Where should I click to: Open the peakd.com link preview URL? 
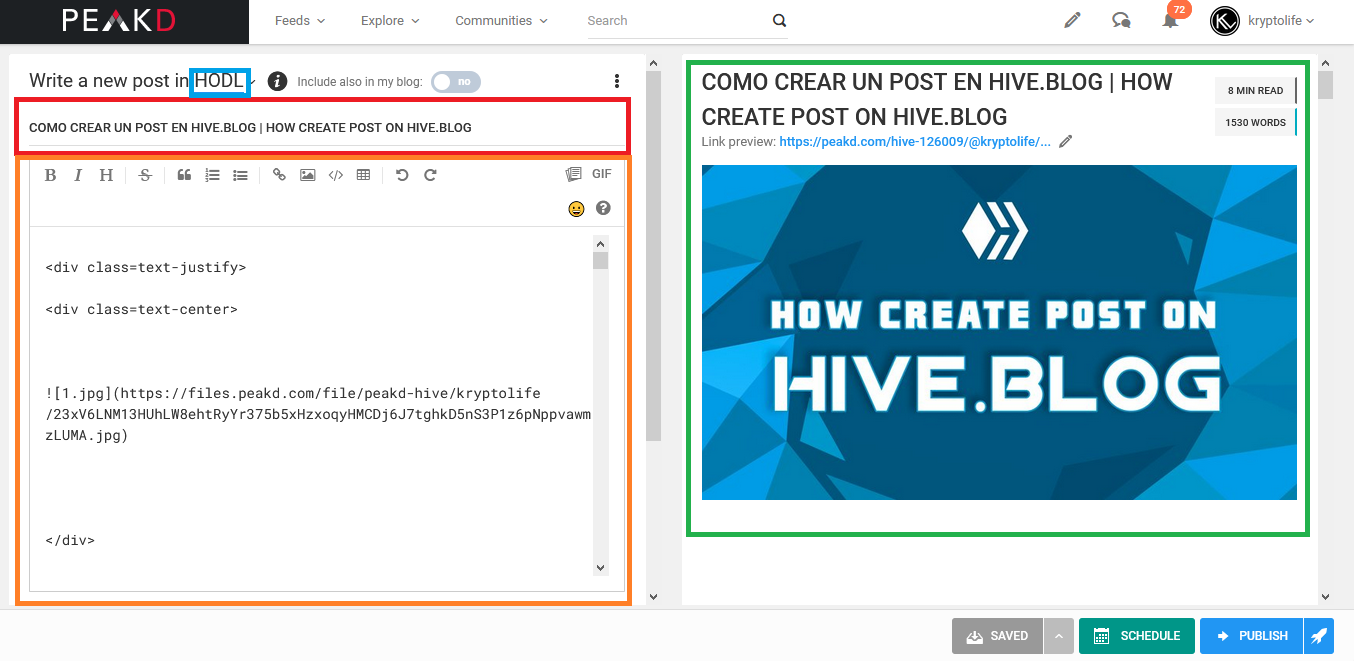(x=915, y=142)
